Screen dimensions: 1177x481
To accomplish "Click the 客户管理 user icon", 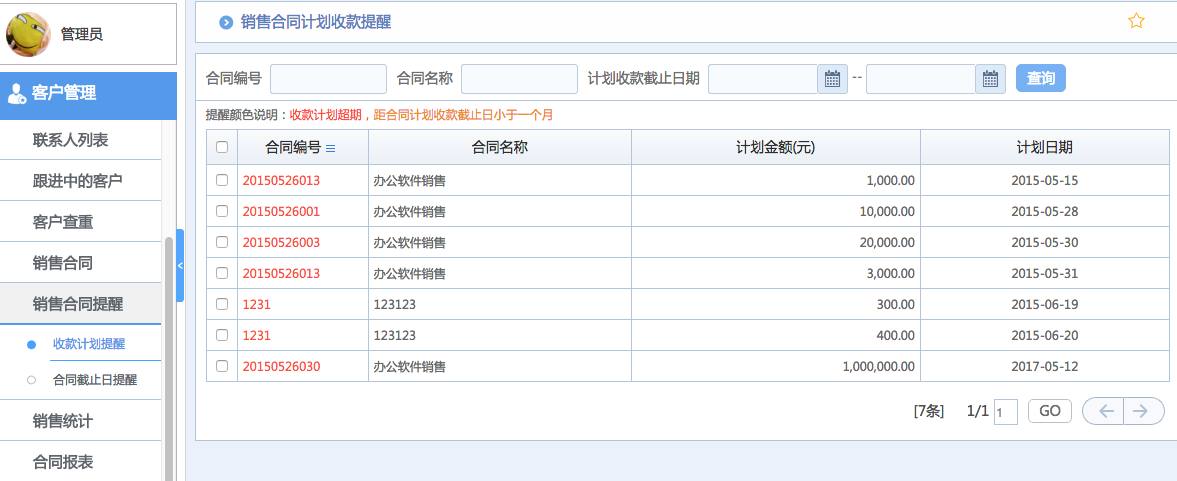I will [x=17, y=94].
